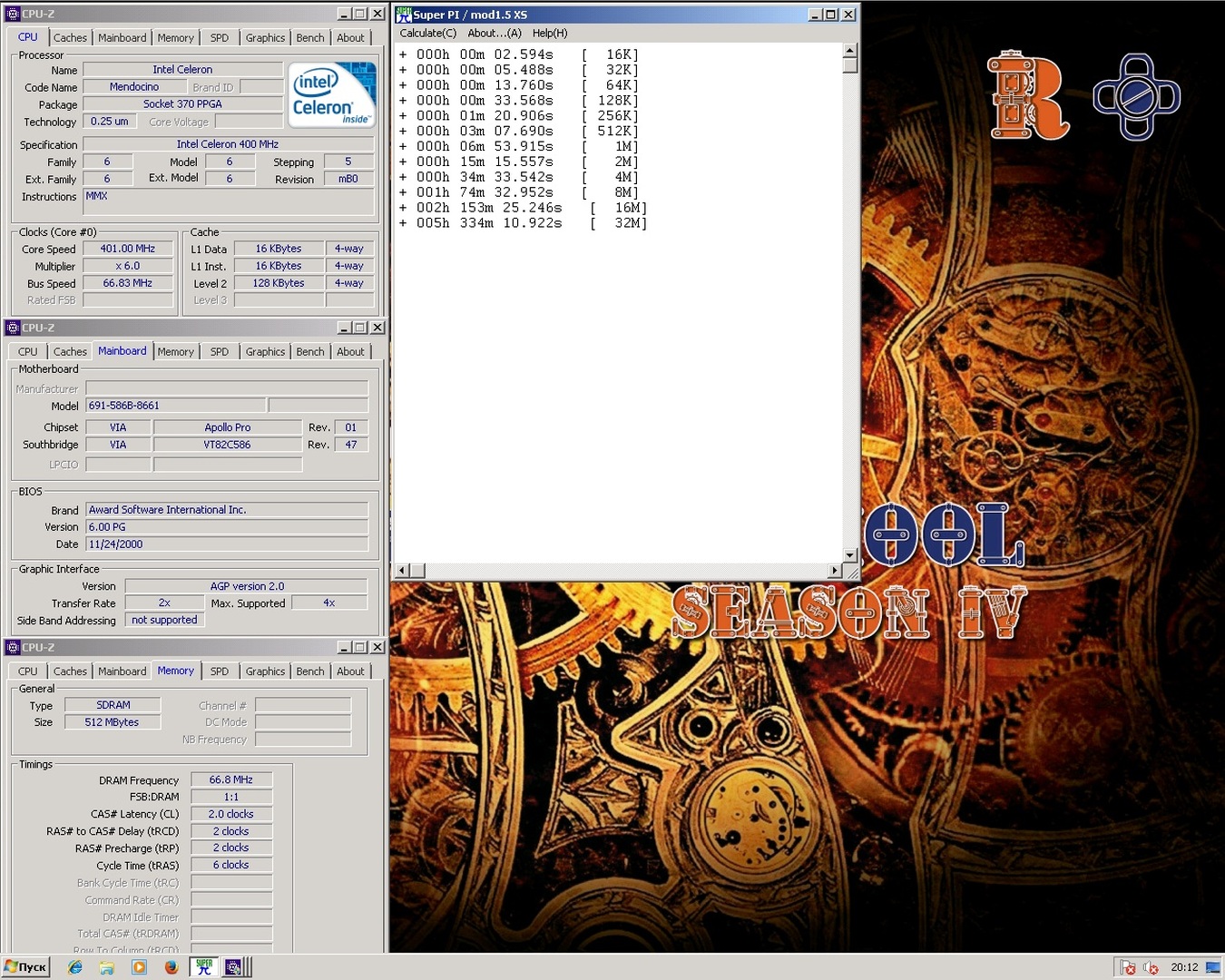The width and height of the screenshot is (1225, 980).
Task: Click the Core Speed value 401.00 MHz
Action: pyautogui.click(x=128, y=249)
